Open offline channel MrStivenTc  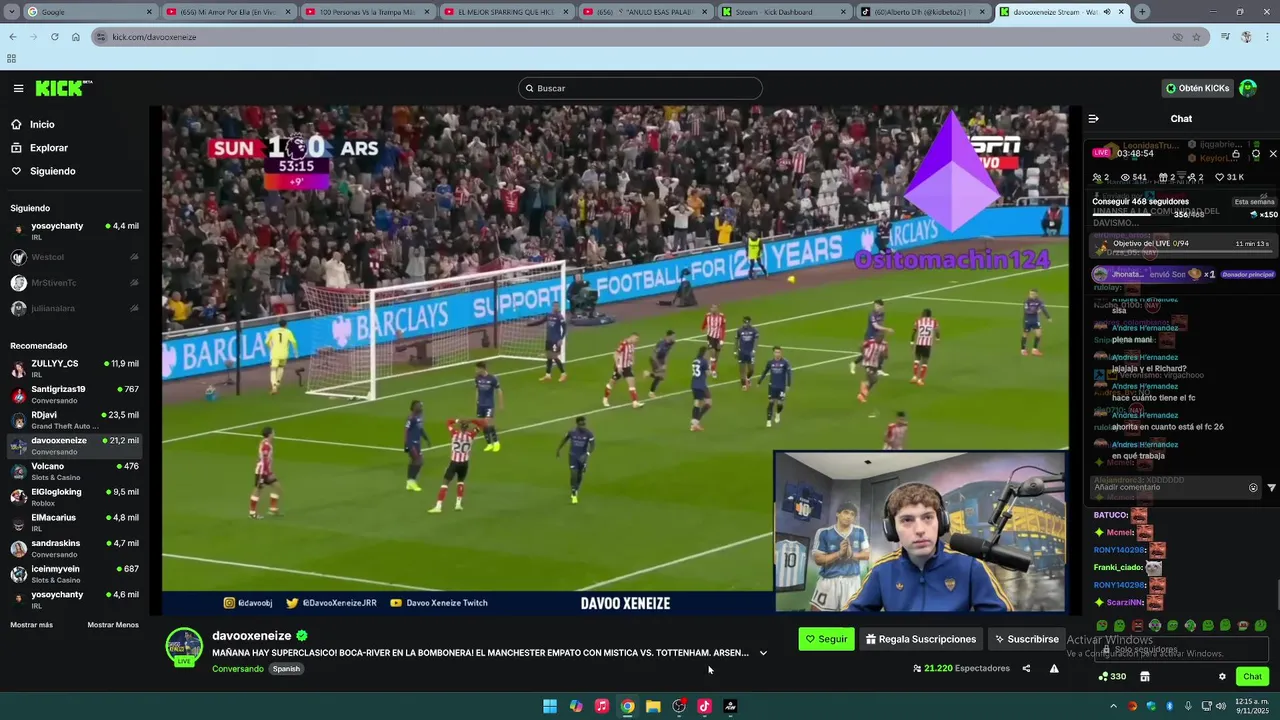(x=75, y=283)
